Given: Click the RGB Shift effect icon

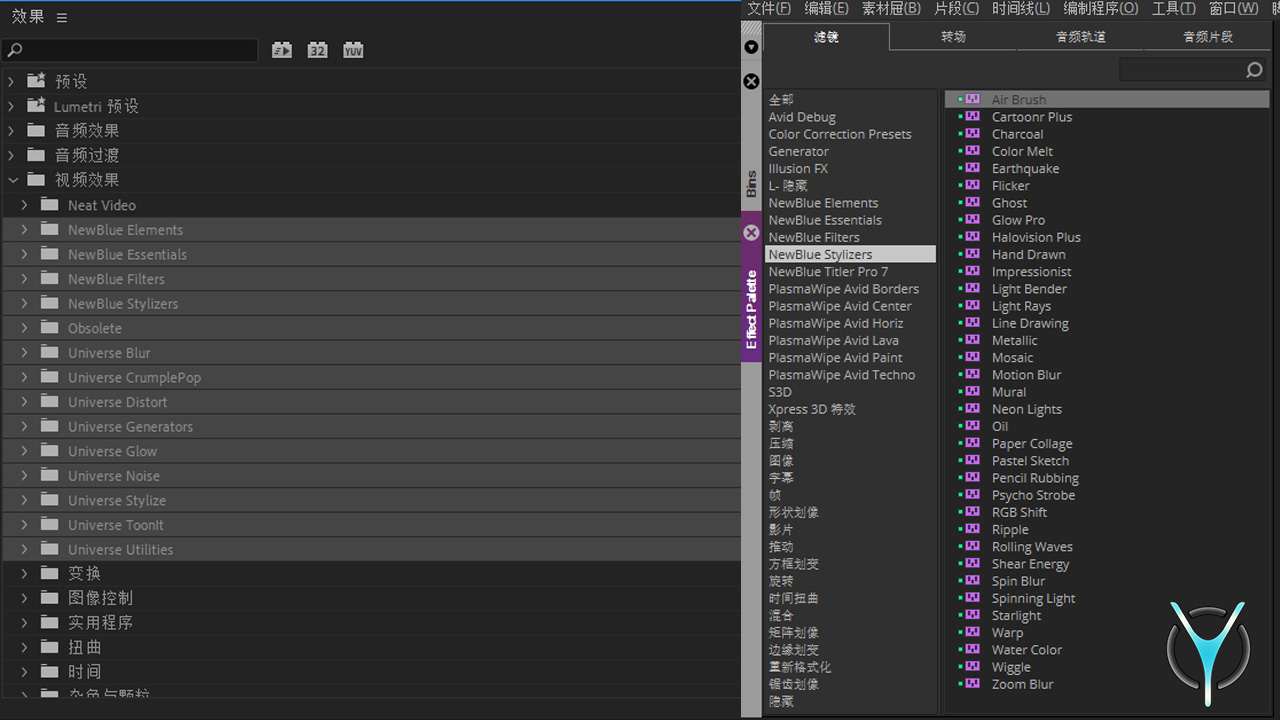Looking at the screenshot, I should (972, 511).
